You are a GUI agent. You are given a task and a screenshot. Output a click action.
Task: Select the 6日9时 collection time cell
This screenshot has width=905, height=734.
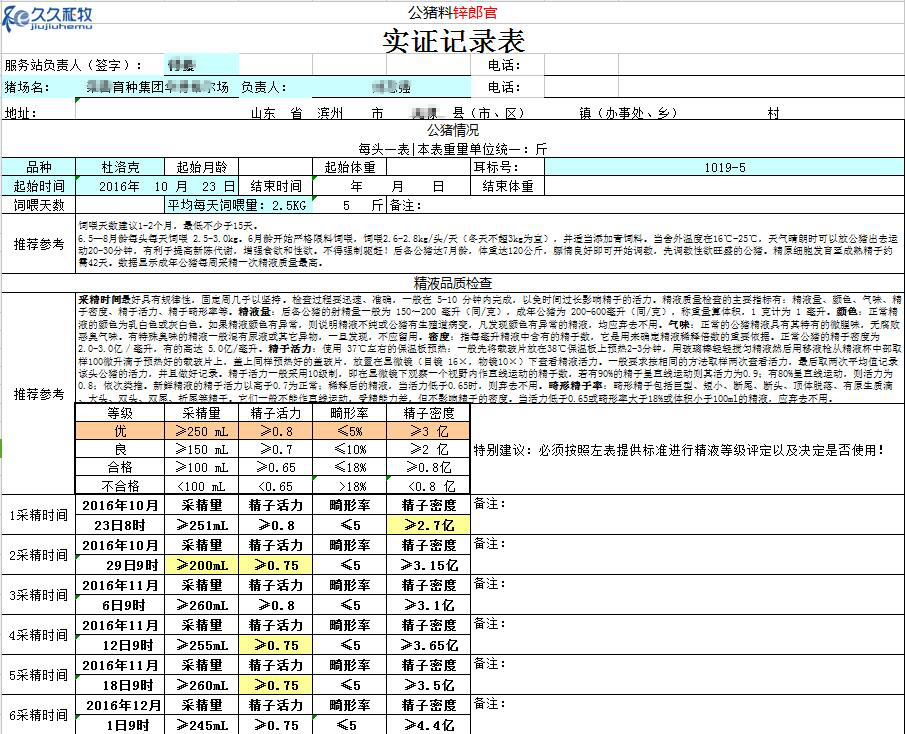click(x=120, y=605)
